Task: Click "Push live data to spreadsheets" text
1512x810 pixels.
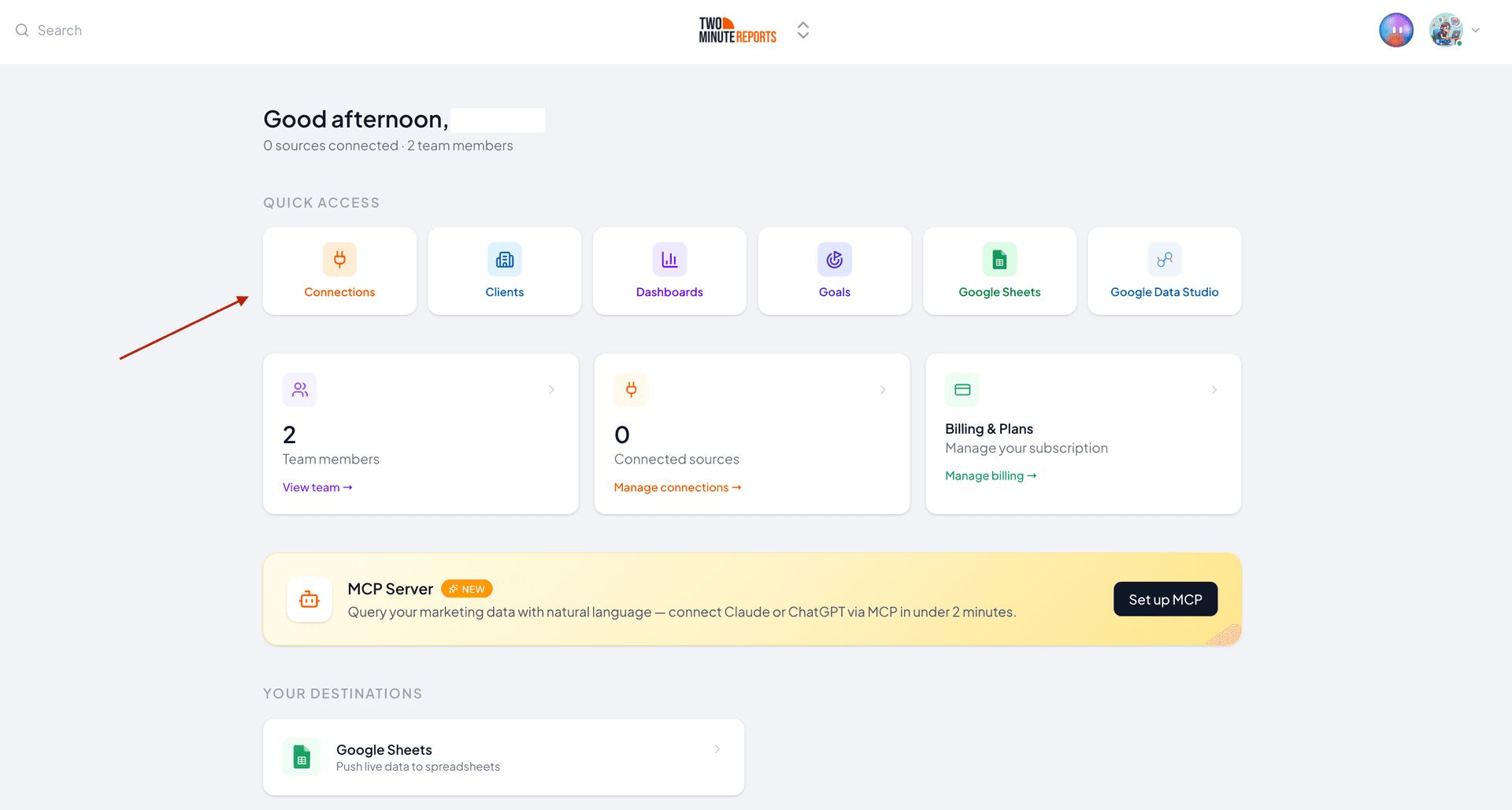Action: coord(418,767)
